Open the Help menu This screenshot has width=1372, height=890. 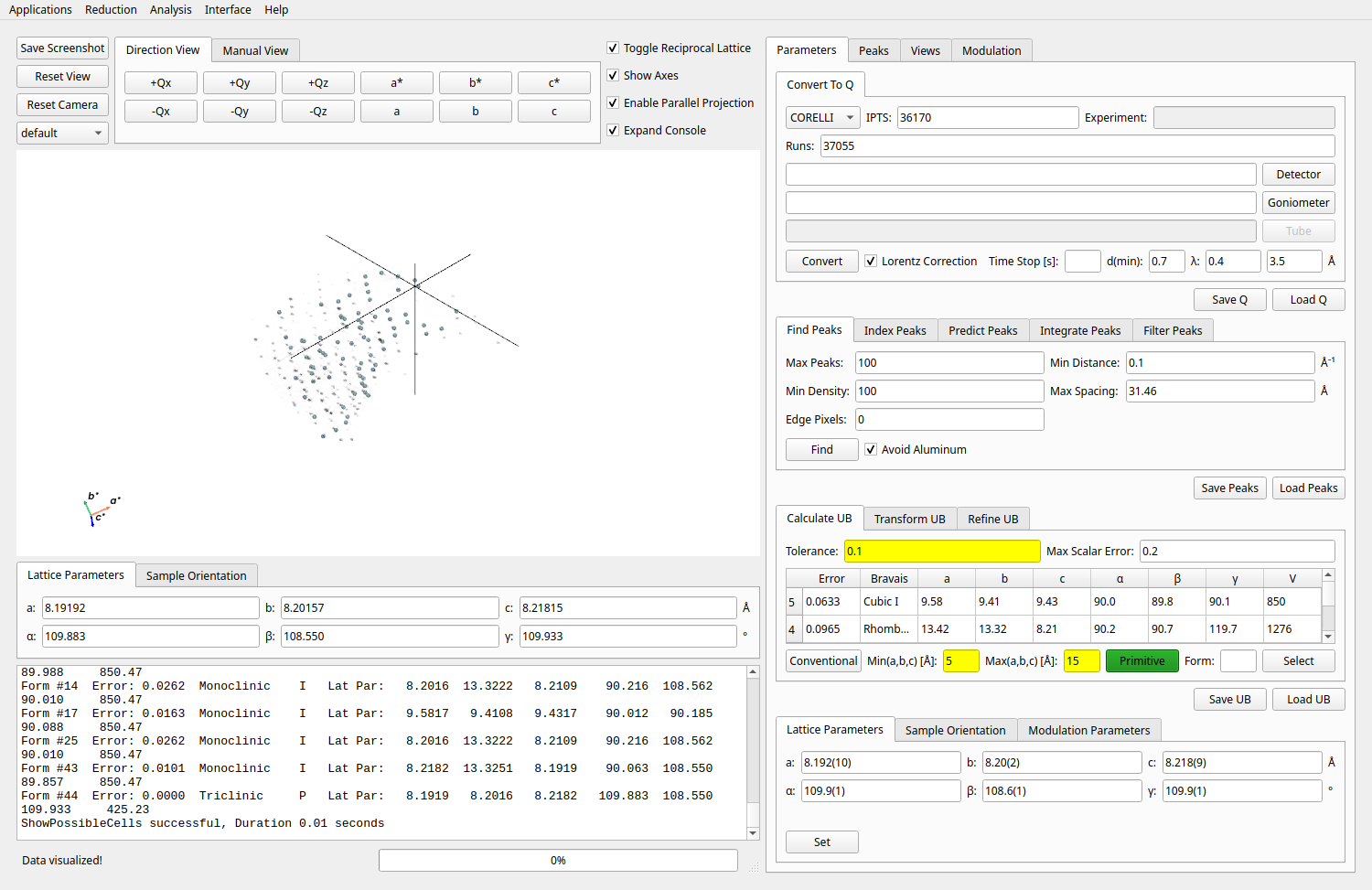pos(276,9)
